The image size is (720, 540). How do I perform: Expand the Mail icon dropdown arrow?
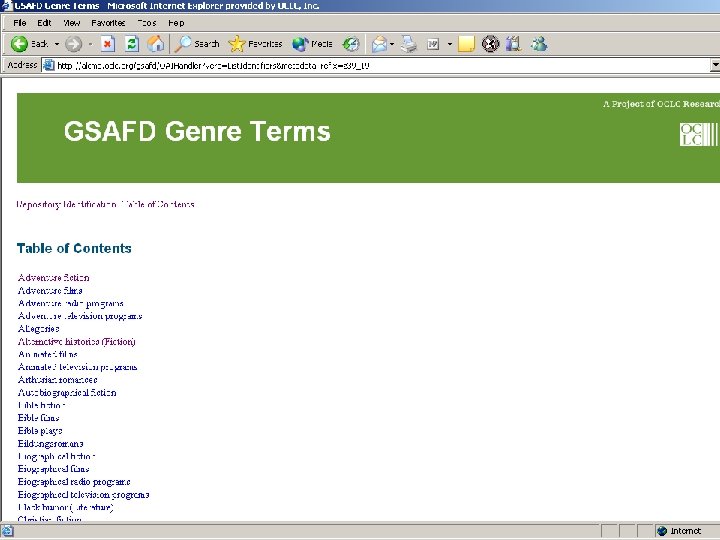tap(392, 44)
